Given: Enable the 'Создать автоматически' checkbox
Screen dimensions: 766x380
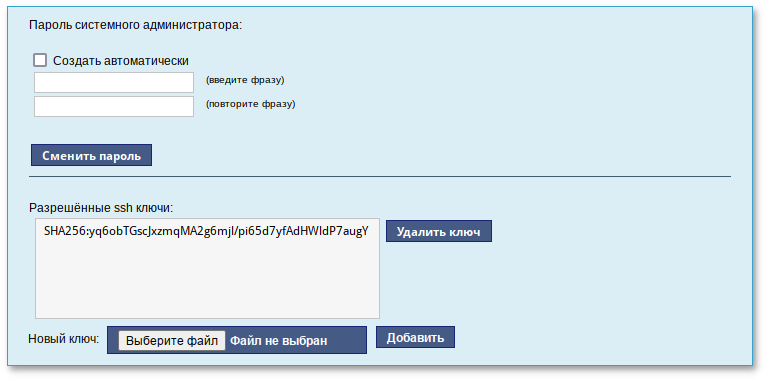Looking at the screenshot, I should (40, 61).
